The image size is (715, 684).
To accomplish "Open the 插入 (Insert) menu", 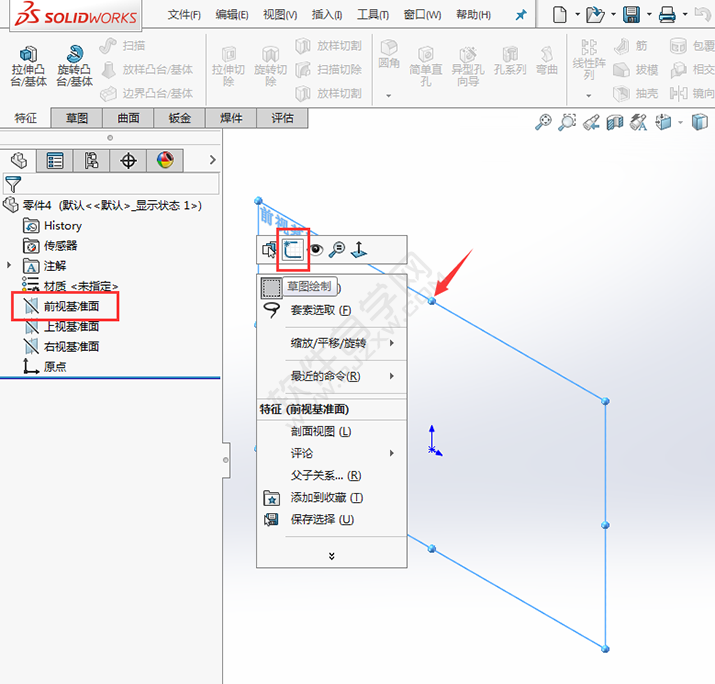I will click(x=326, y=15).
